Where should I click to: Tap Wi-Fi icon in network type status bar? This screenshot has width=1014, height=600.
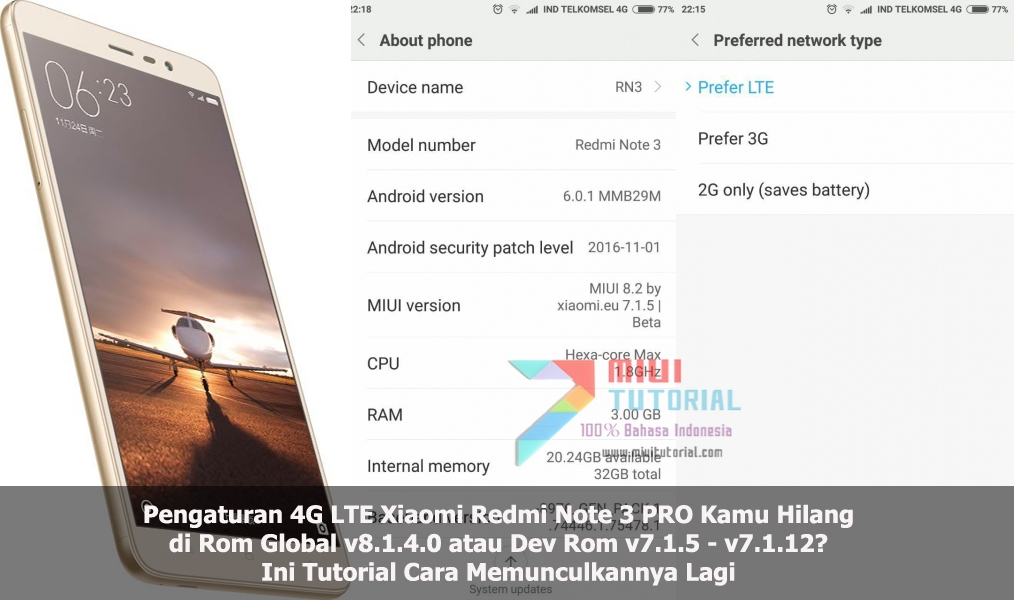(848, 9)
